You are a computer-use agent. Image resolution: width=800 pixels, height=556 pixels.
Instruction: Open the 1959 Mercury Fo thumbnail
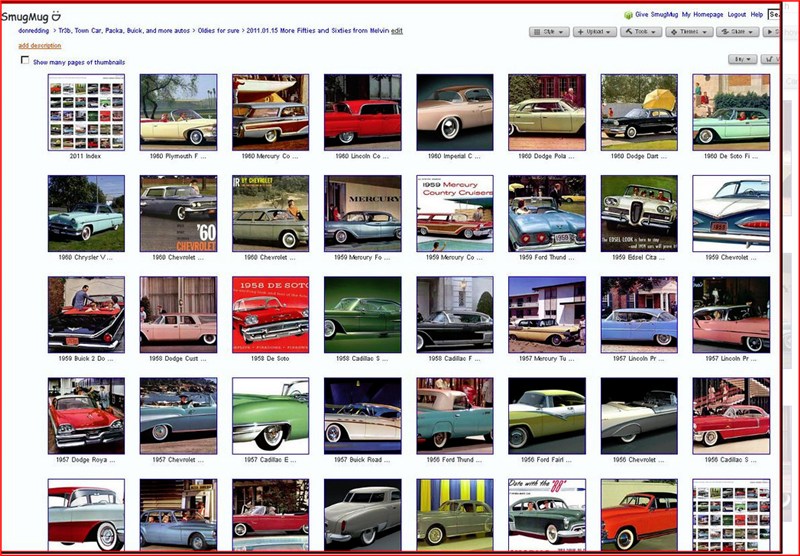click(363, 213)
